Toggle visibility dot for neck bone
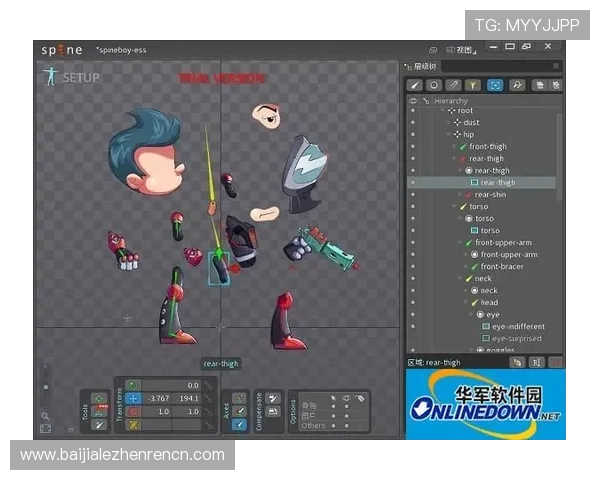Screen dimensions: 600x480 (412, 279)
